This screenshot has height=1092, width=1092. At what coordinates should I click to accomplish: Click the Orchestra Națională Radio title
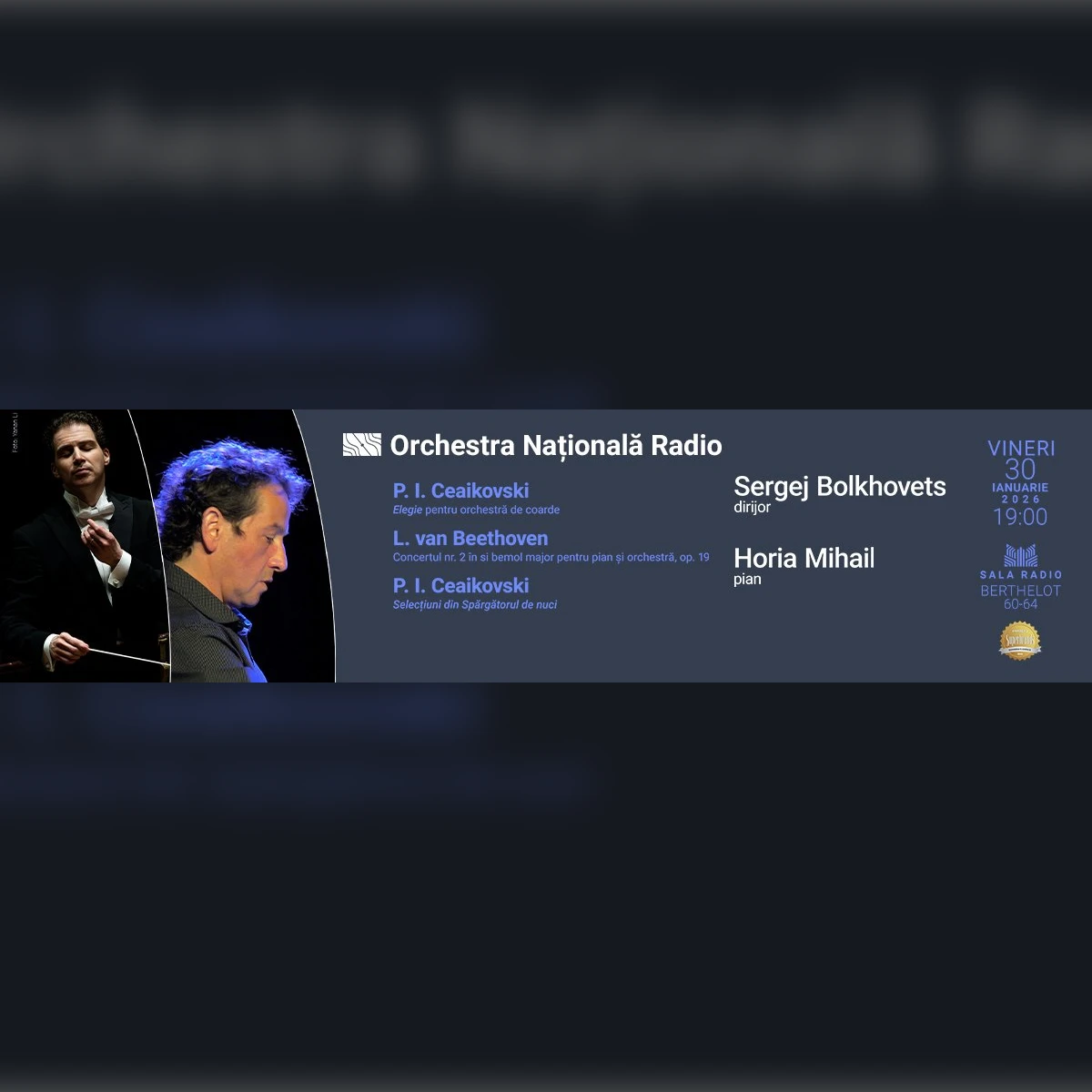(555, 445)
